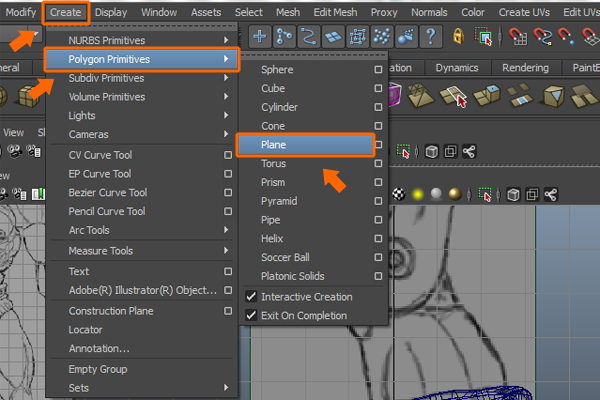
Task: Expand Measure Tools submenu
Action: 142,251
